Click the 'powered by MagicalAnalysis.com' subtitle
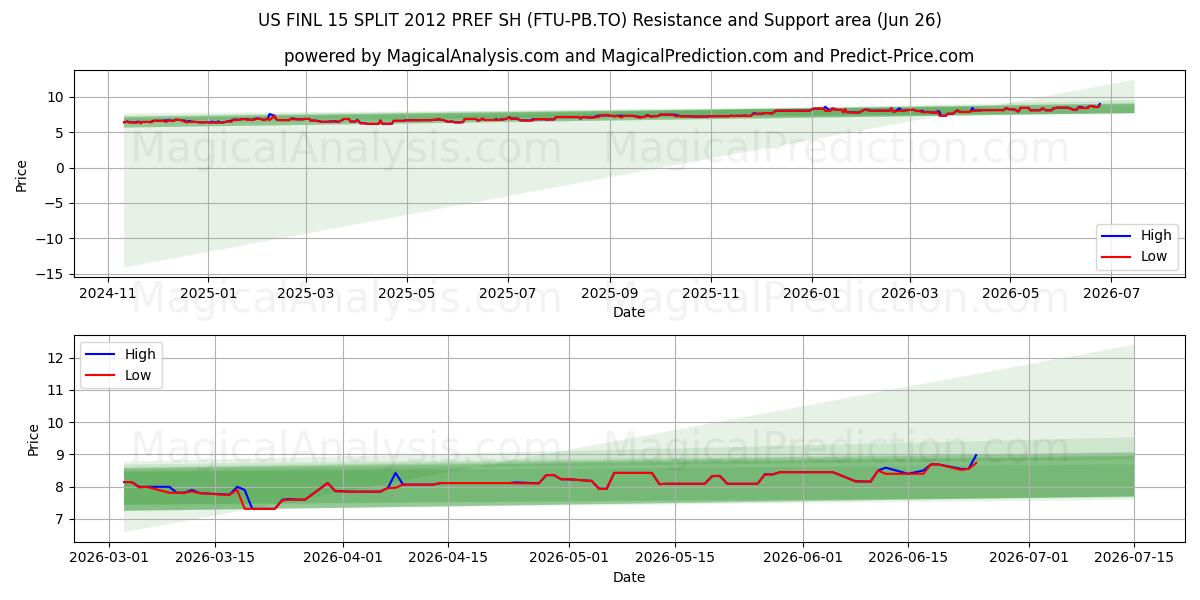The image size is (1200, 600). 629,56
